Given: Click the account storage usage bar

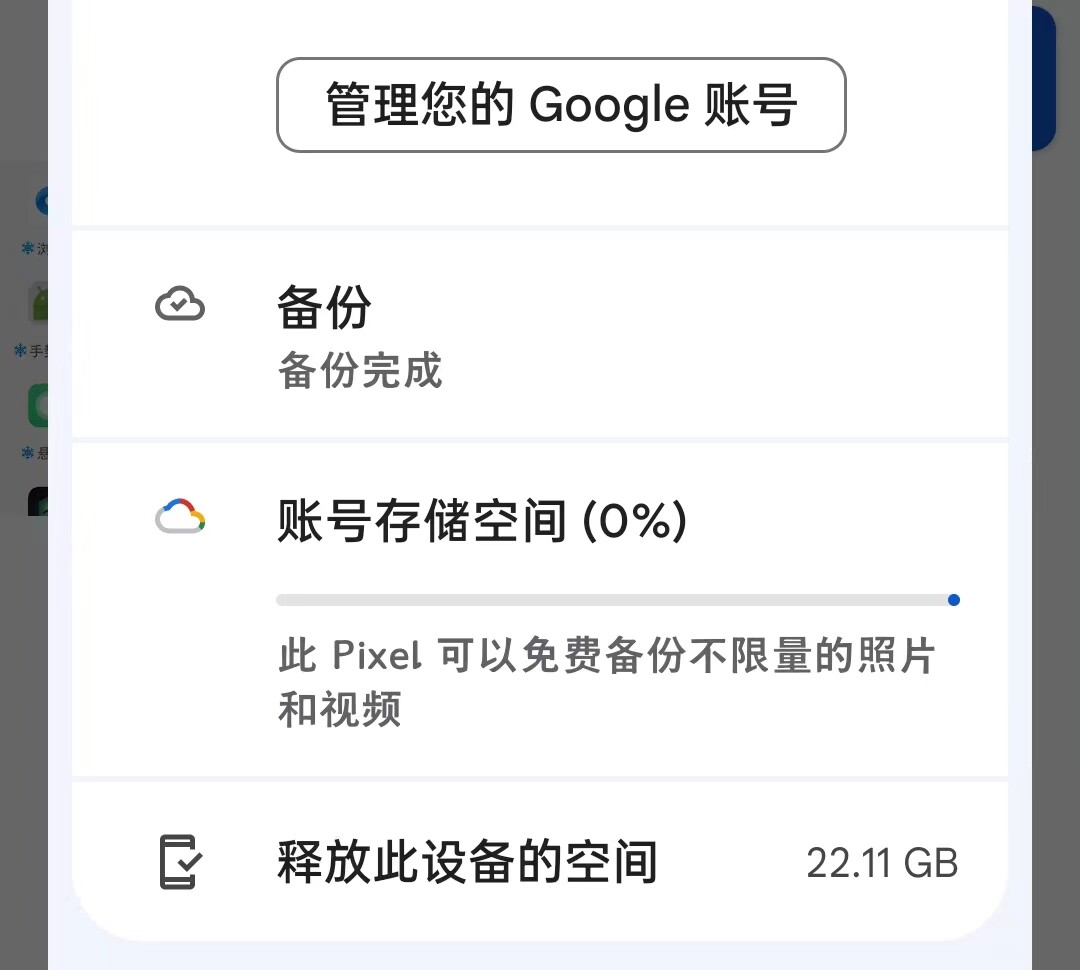Looking at the screenshot, I should coord(617,600).
